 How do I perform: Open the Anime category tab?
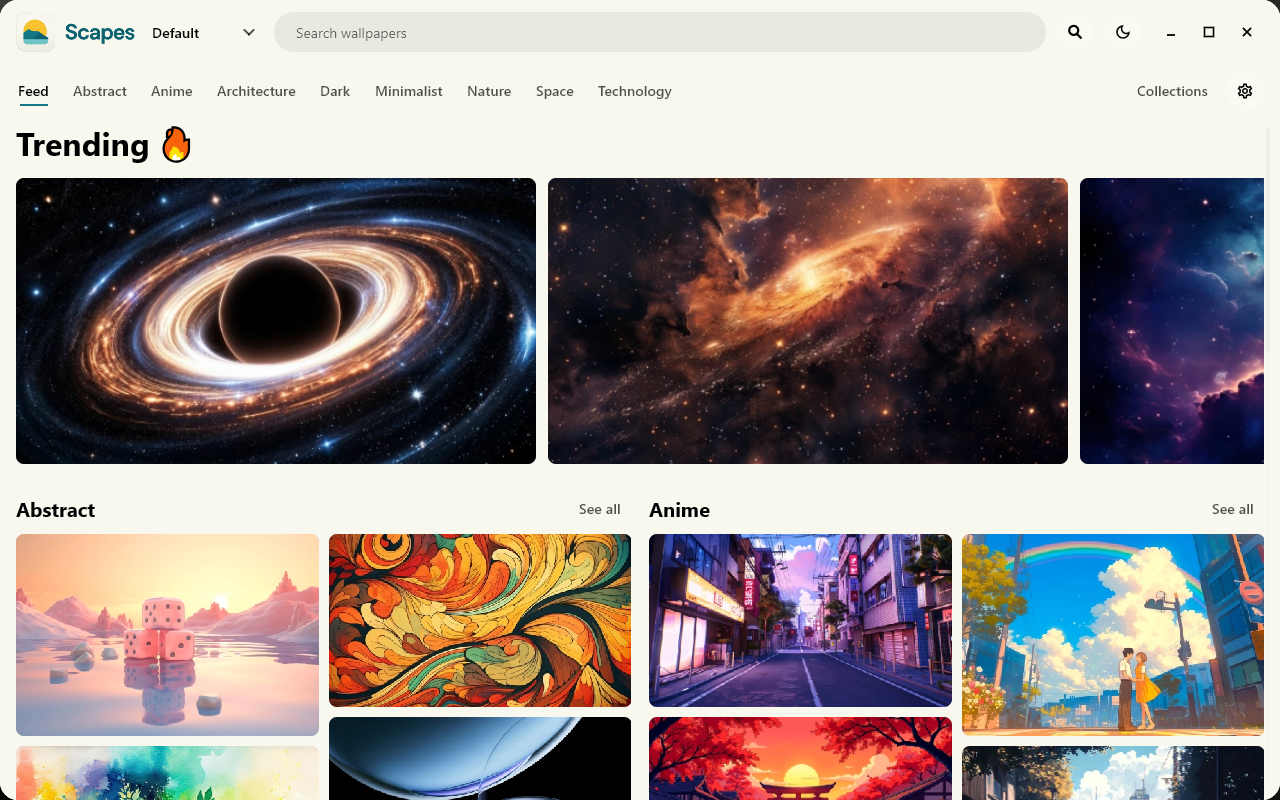pos(172,91)
